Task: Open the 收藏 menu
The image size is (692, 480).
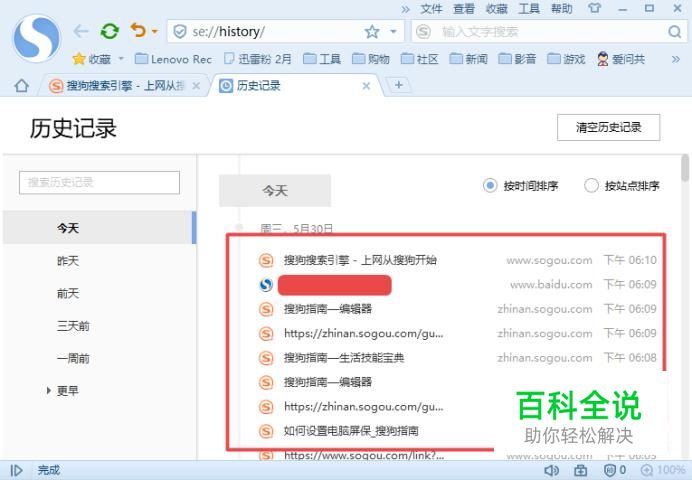Action: (496, 9)
